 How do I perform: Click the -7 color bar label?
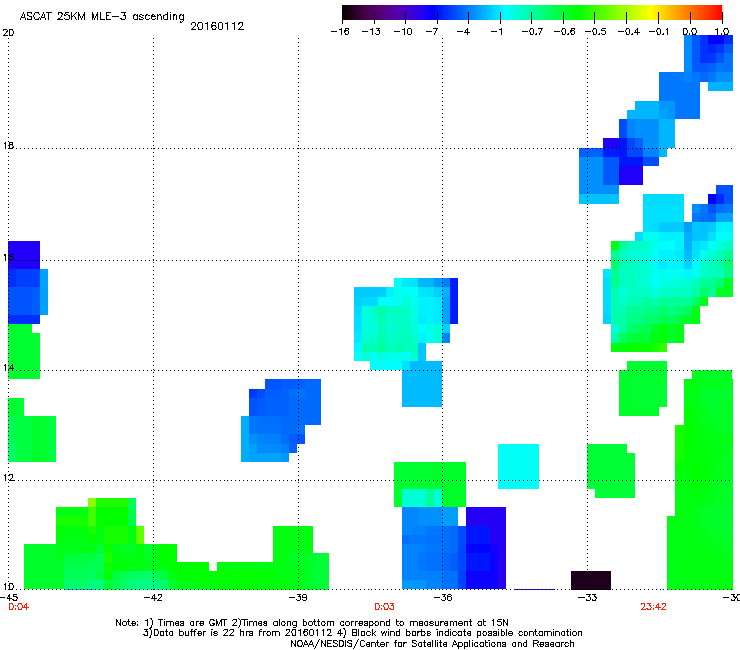pos(432,32)
